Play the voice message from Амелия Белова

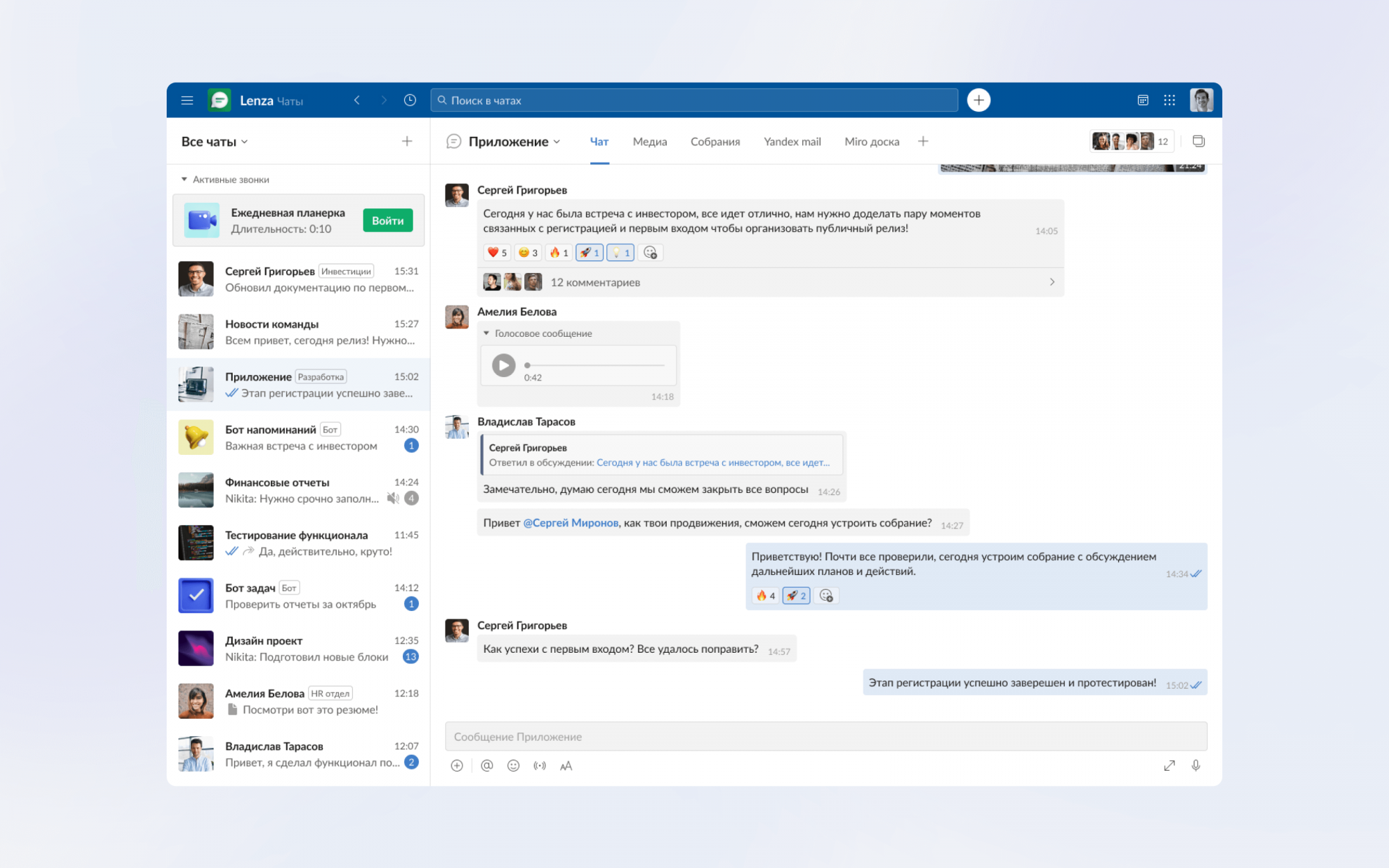click(x=504, y=365)
